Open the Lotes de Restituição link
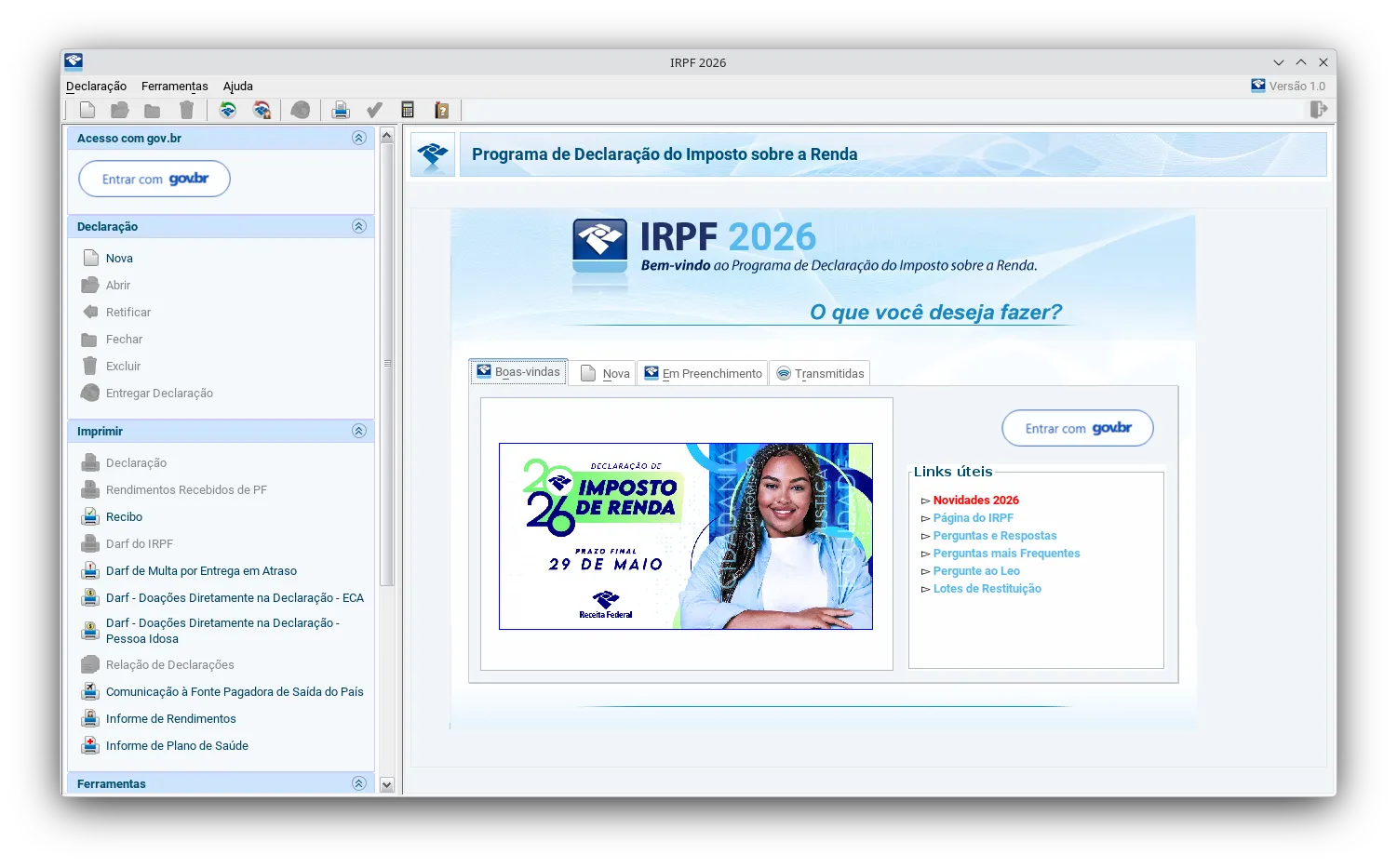 point(987,589)
